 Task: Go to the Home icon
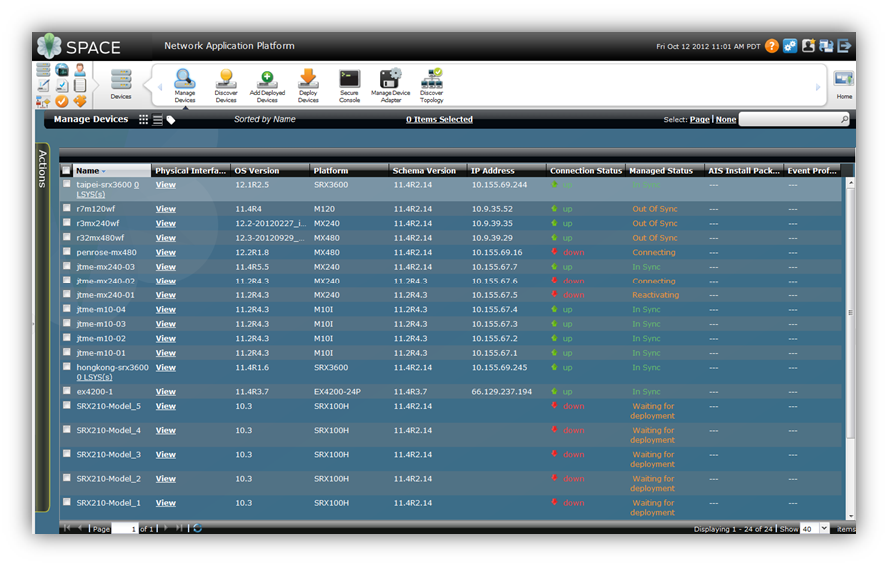pos(844,84)
